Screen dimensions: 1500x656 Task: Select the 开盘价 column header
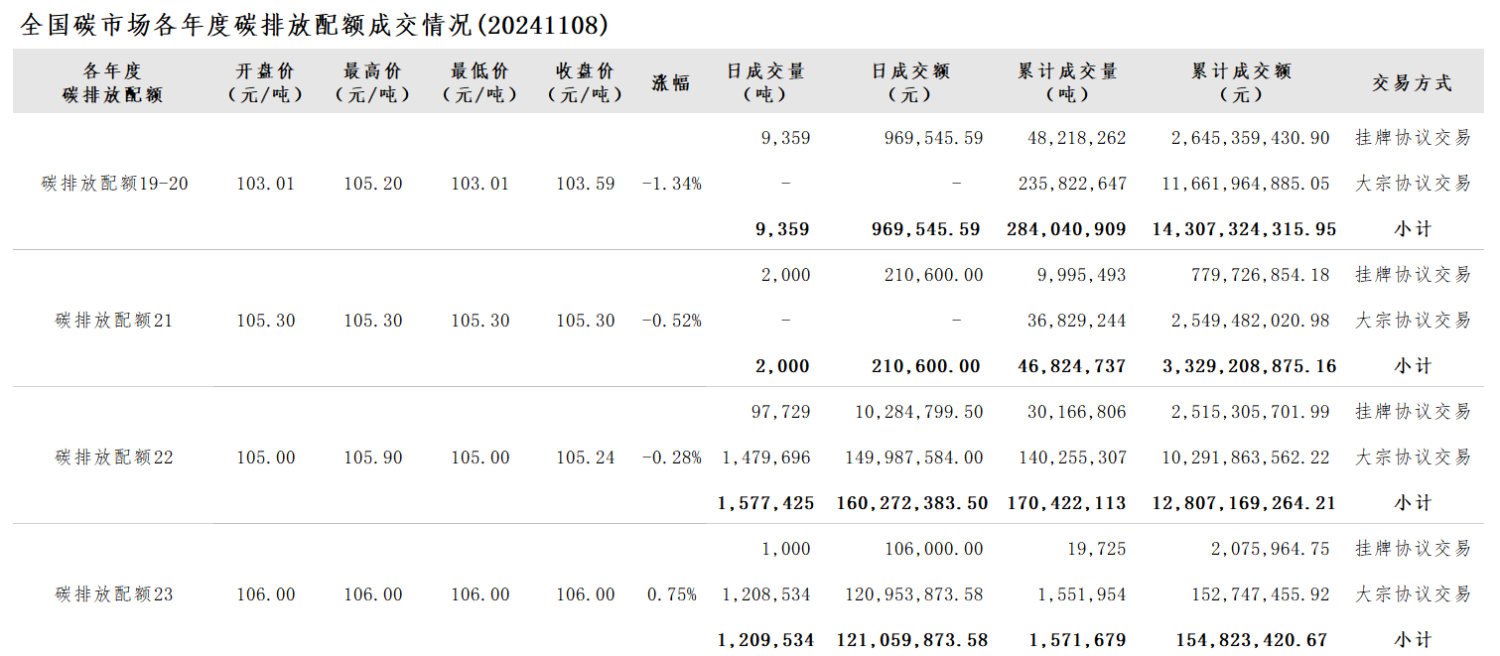pyautogui.click(x=265, y=83)
